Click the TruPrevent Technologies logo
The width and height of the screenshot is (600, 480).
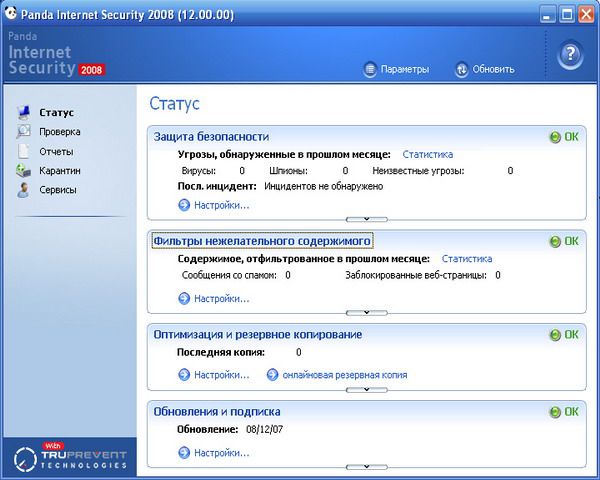tap(68, 457)
